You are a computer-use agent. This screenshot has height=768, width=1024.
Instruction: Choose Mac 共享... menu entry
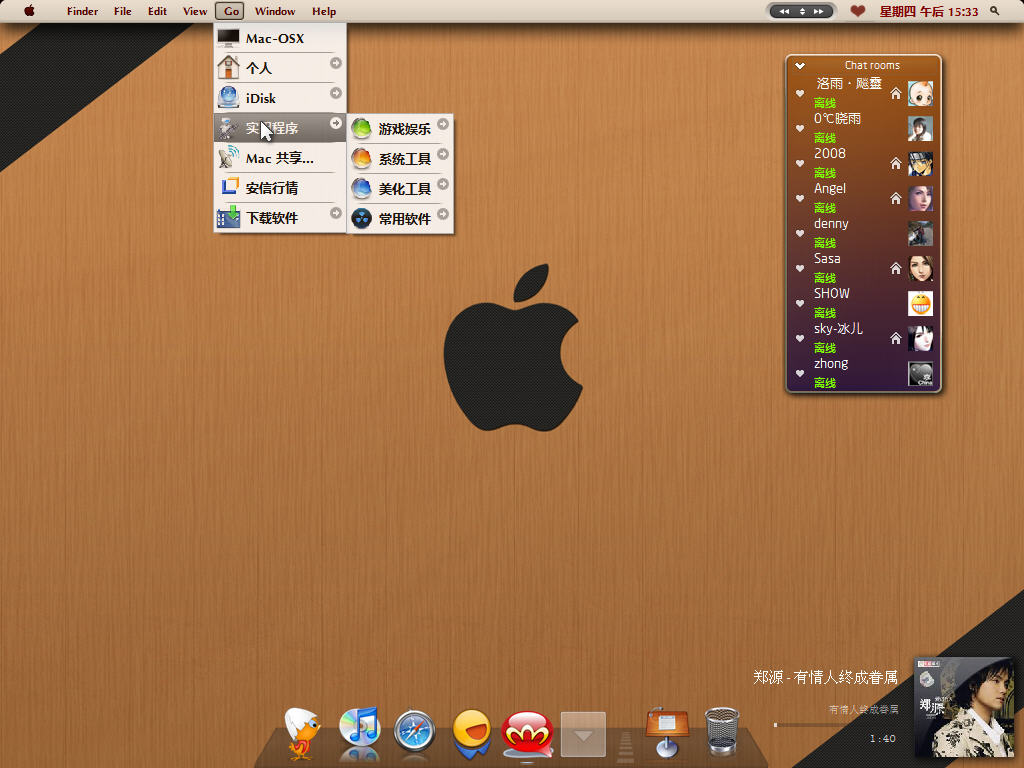280,158
